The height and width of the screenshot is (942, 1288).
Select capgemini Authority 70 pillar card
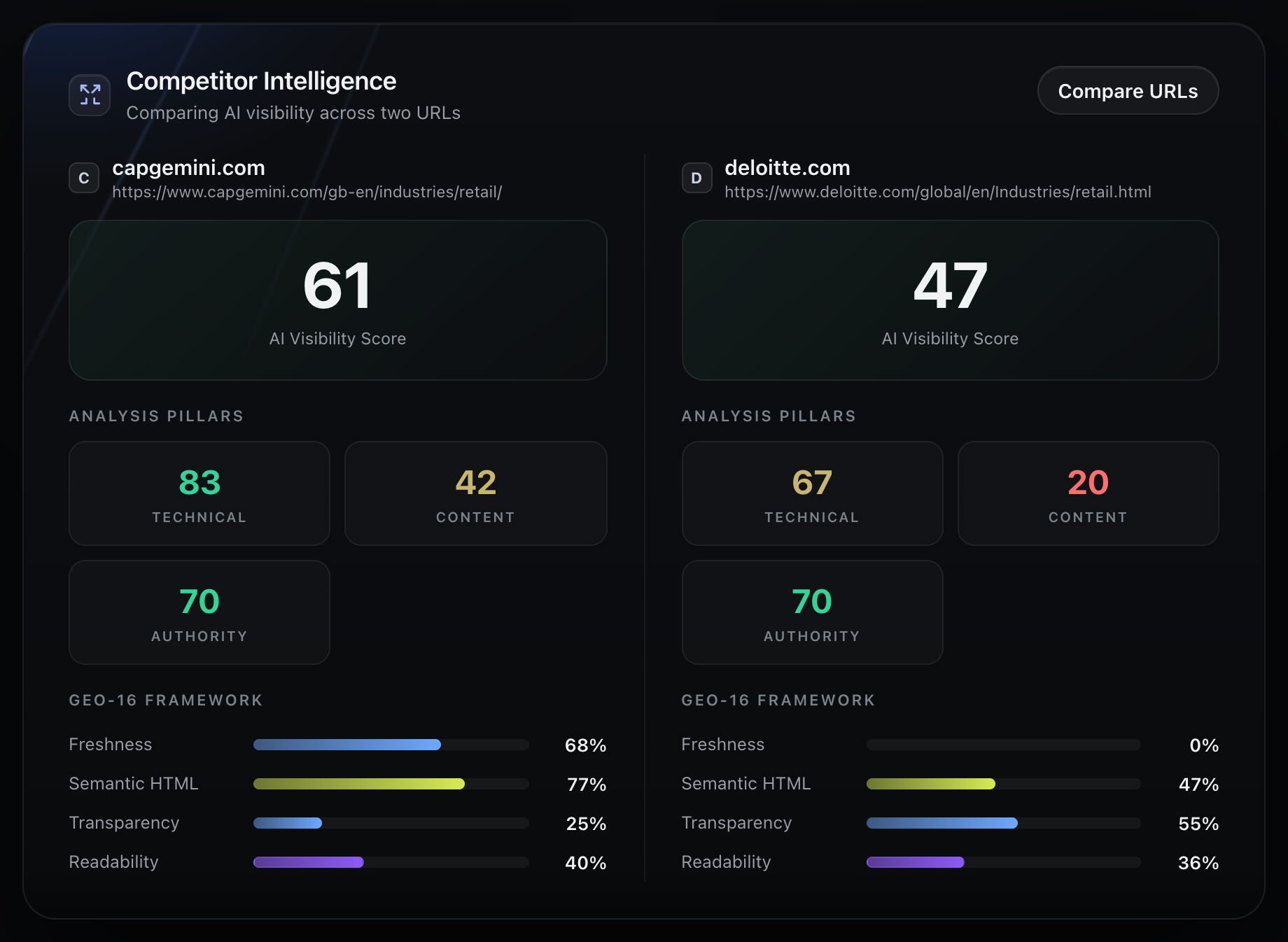(199, 612)
